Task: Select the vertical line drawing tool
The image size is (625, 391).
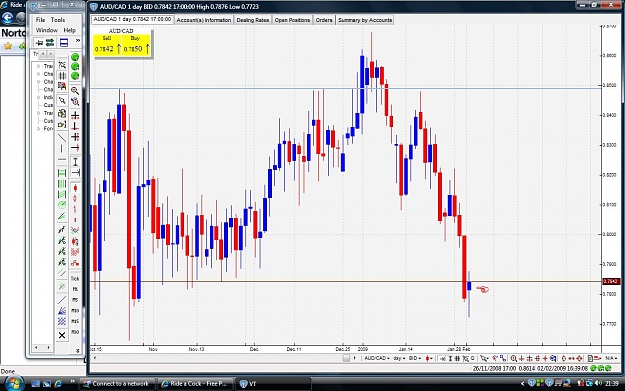Action: point(62,149)
